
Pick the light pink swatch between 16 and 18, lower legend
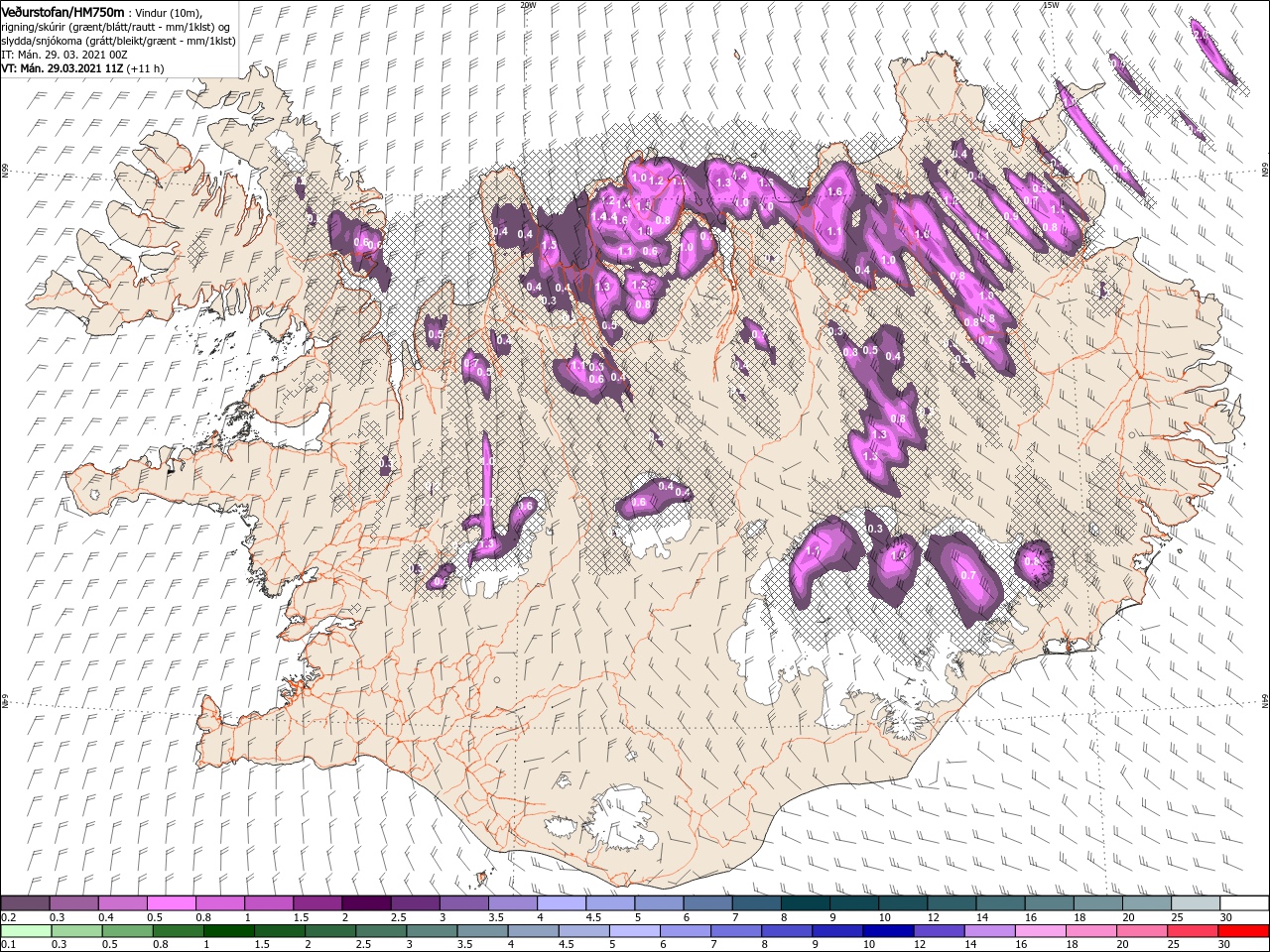[x=1040, y=931]
